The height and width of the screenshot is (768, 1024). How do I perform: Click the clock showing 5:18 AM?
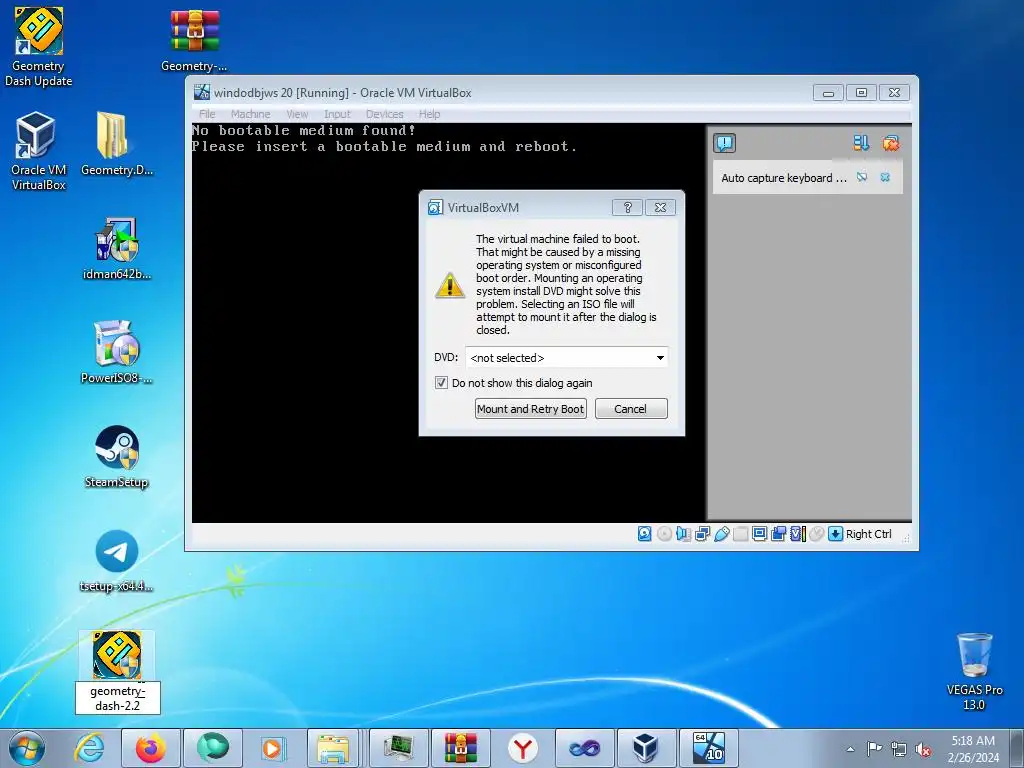(x=973, y=748)
